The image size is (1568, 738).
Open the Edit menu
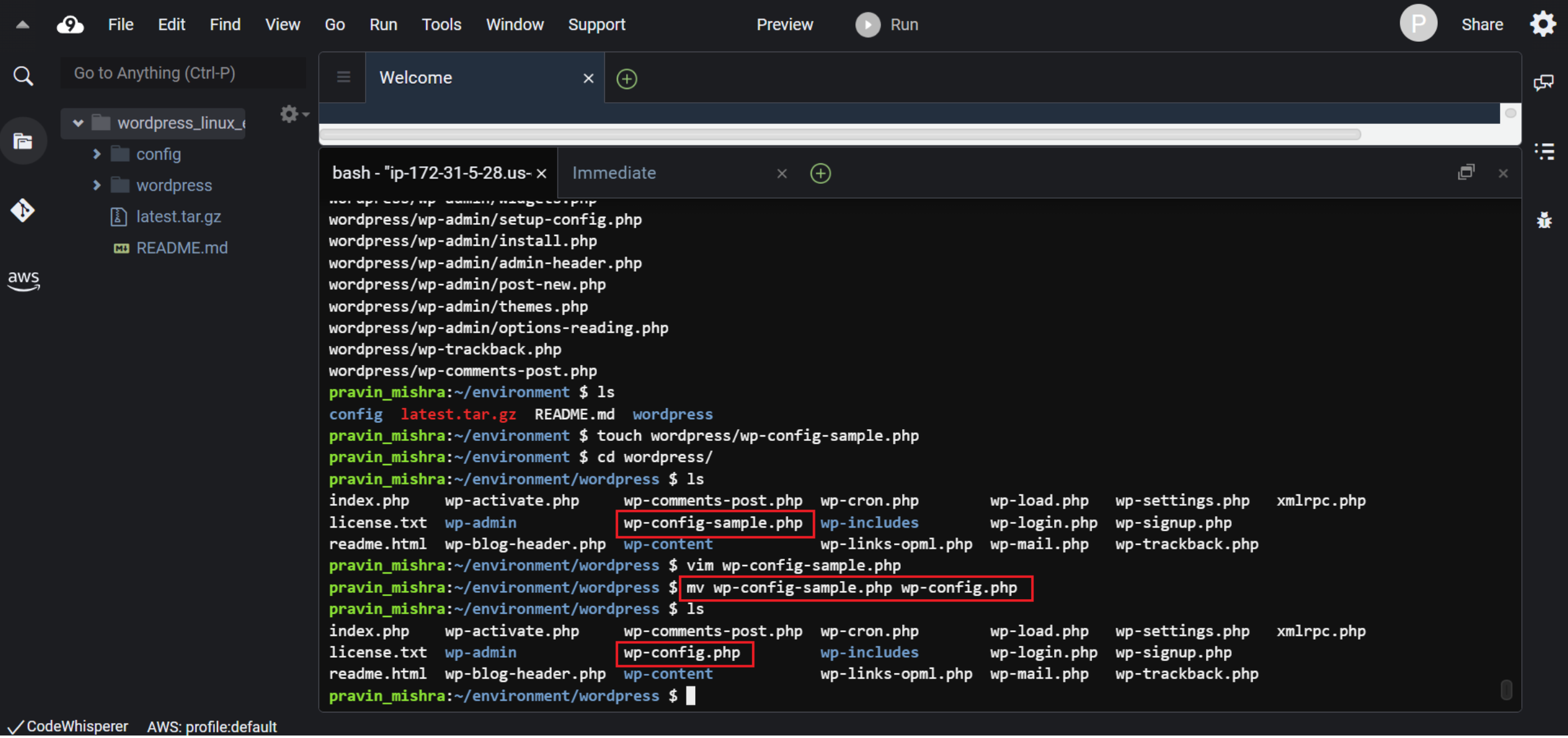coord(171,24)
